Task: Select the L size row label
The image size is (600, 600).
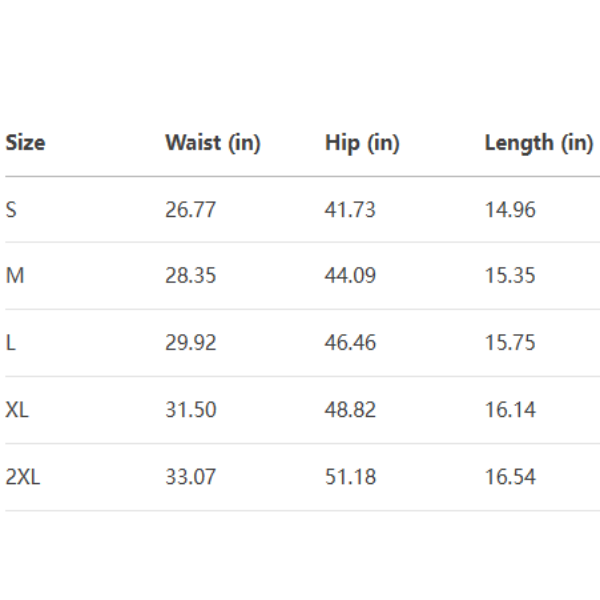Action: coord(10,343)
